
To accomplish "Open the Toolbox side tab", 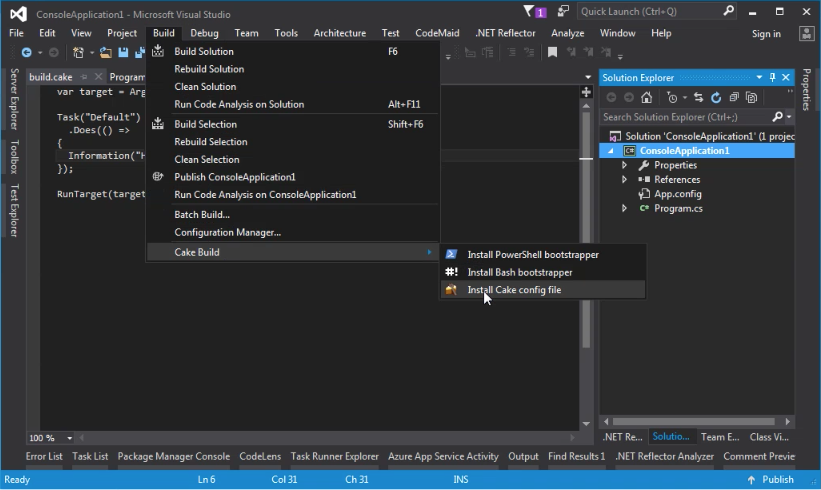I will 15,157.
